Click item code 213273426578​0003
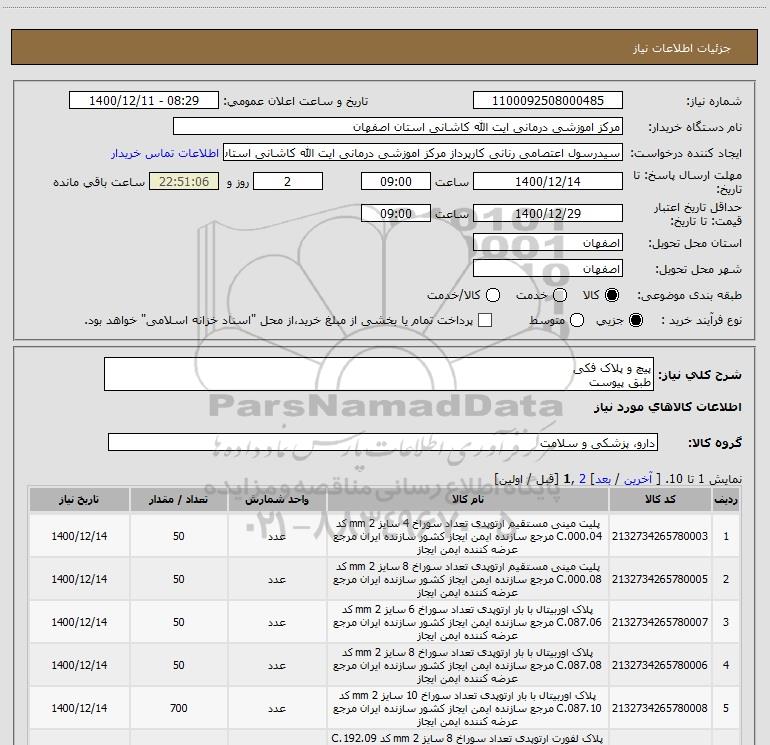The image size is (770, 745). point(660,536)
